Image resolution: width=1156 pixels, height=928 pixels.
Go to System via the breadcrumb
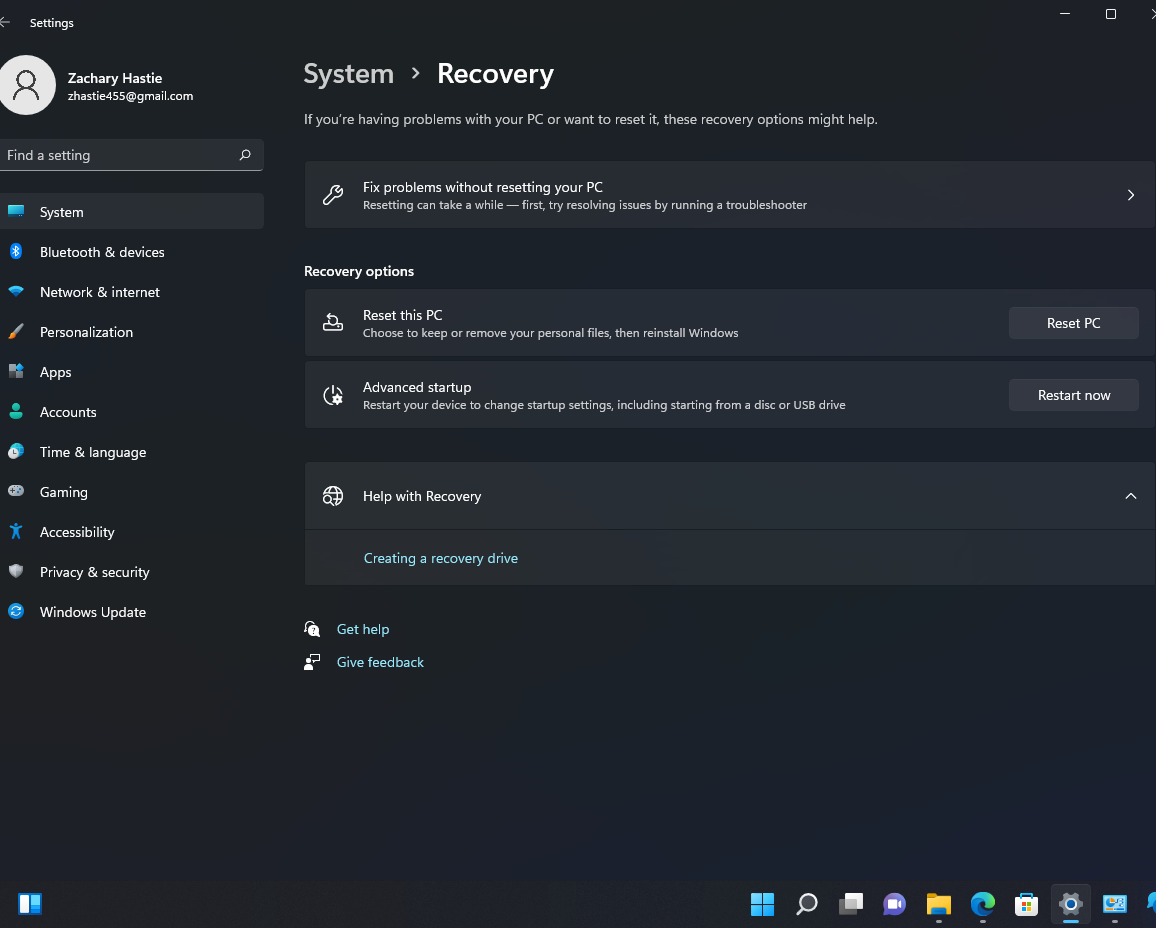click(x=348, y=73)
